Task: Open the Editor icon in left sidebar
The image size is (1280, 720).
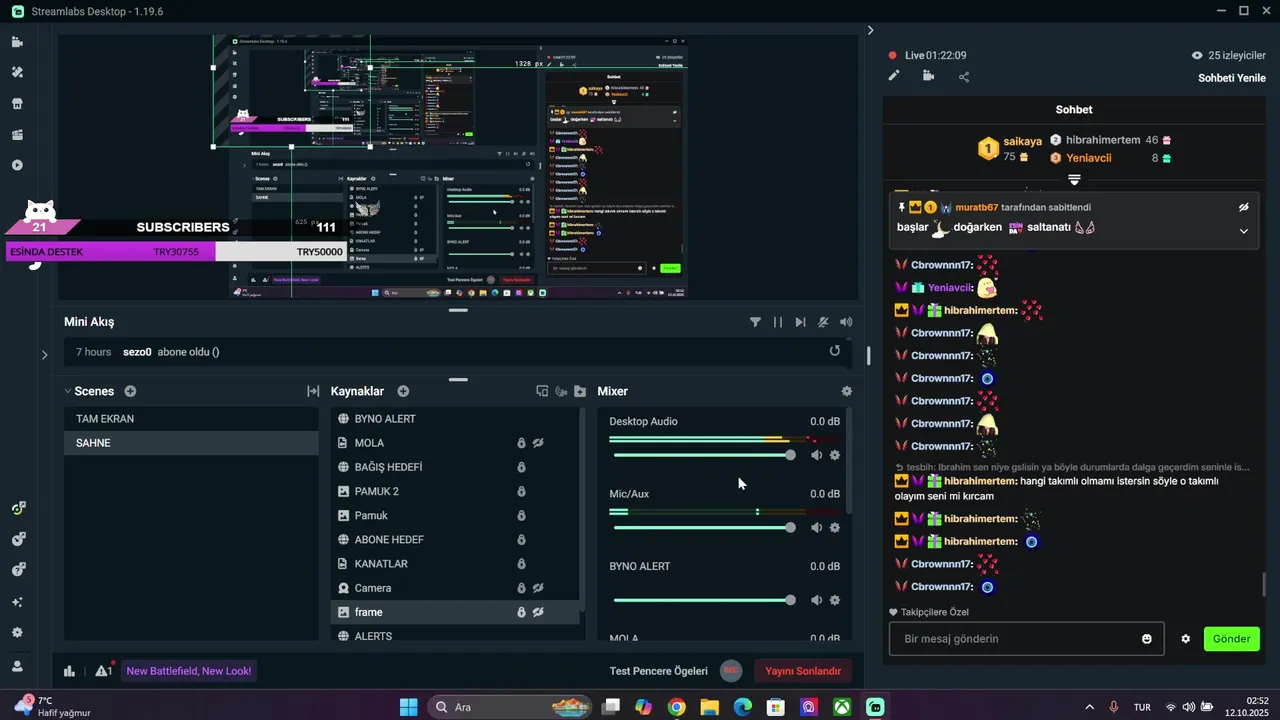Action: pos(17,42)
